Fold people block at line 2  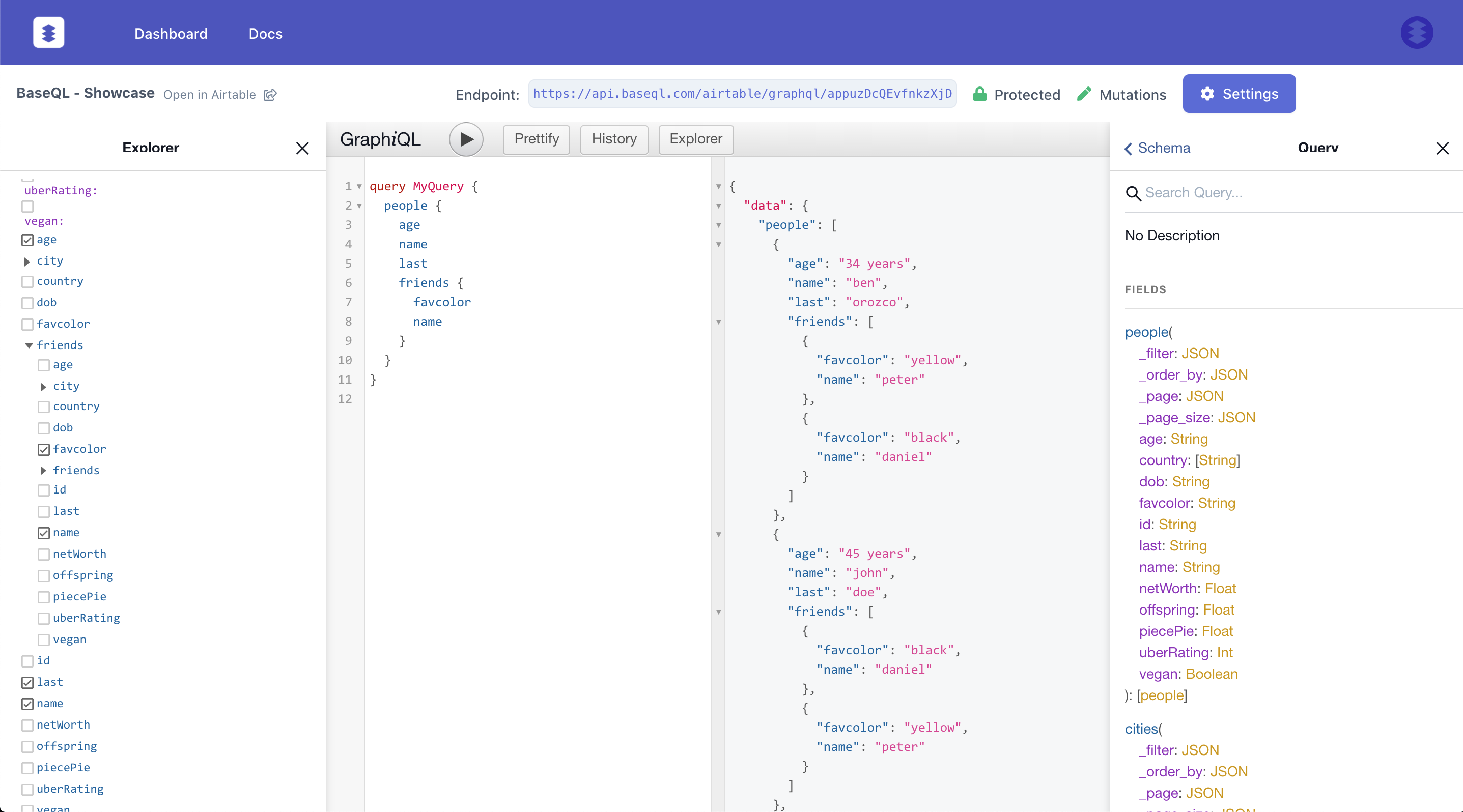pos(359,206)
